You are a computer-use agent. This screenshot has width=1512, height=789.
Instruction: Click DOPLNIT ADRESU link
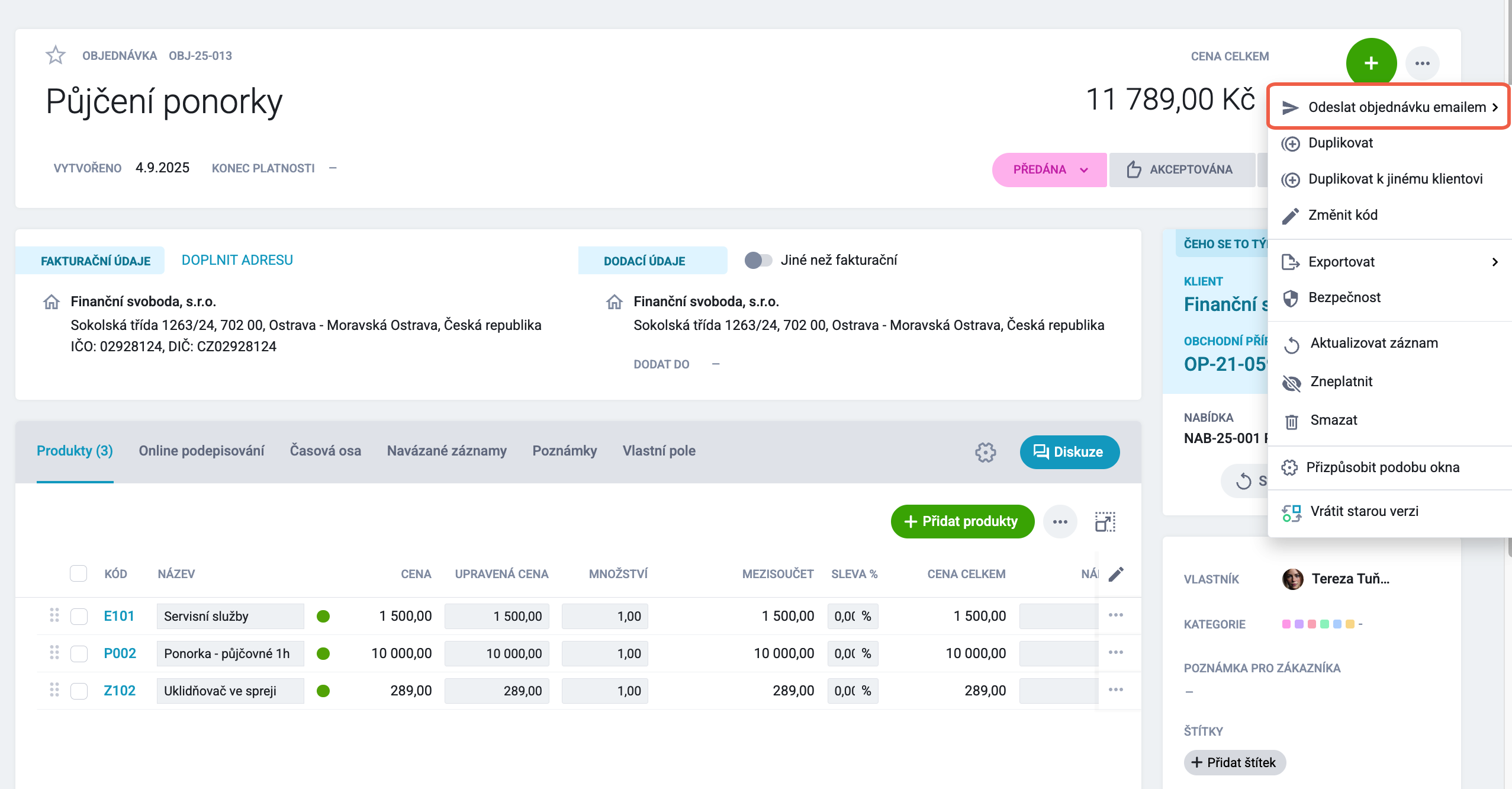[237, 260]
